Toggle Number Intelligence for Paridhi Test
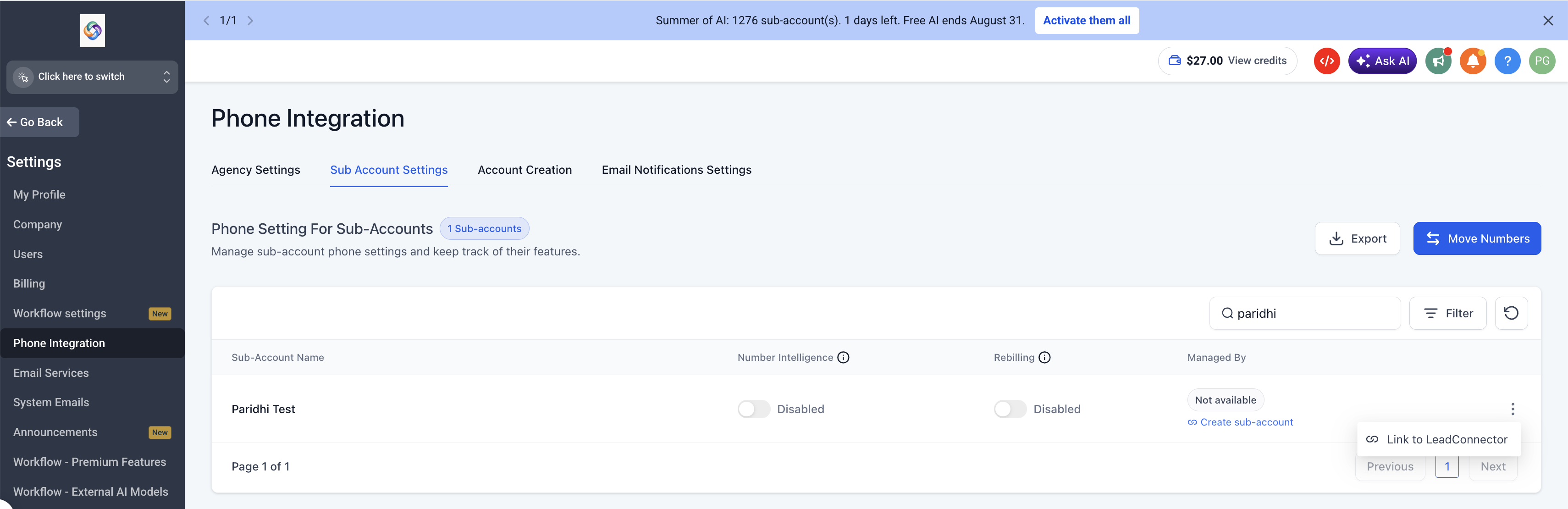Screen dimensions: 1568x509 click(754, 409)
